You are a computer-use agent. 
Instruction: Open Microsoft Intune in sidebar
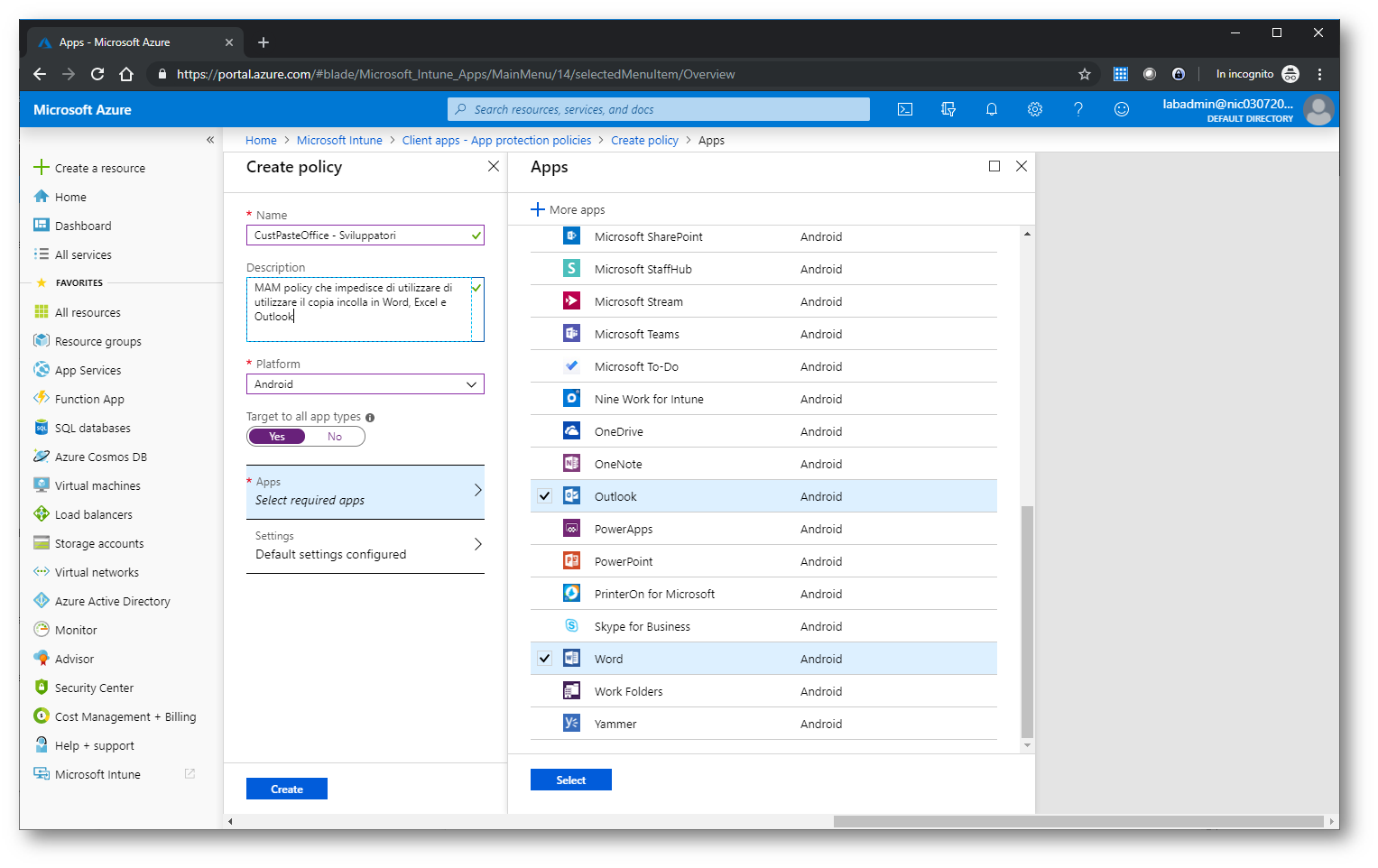click(x=97, y=774)
